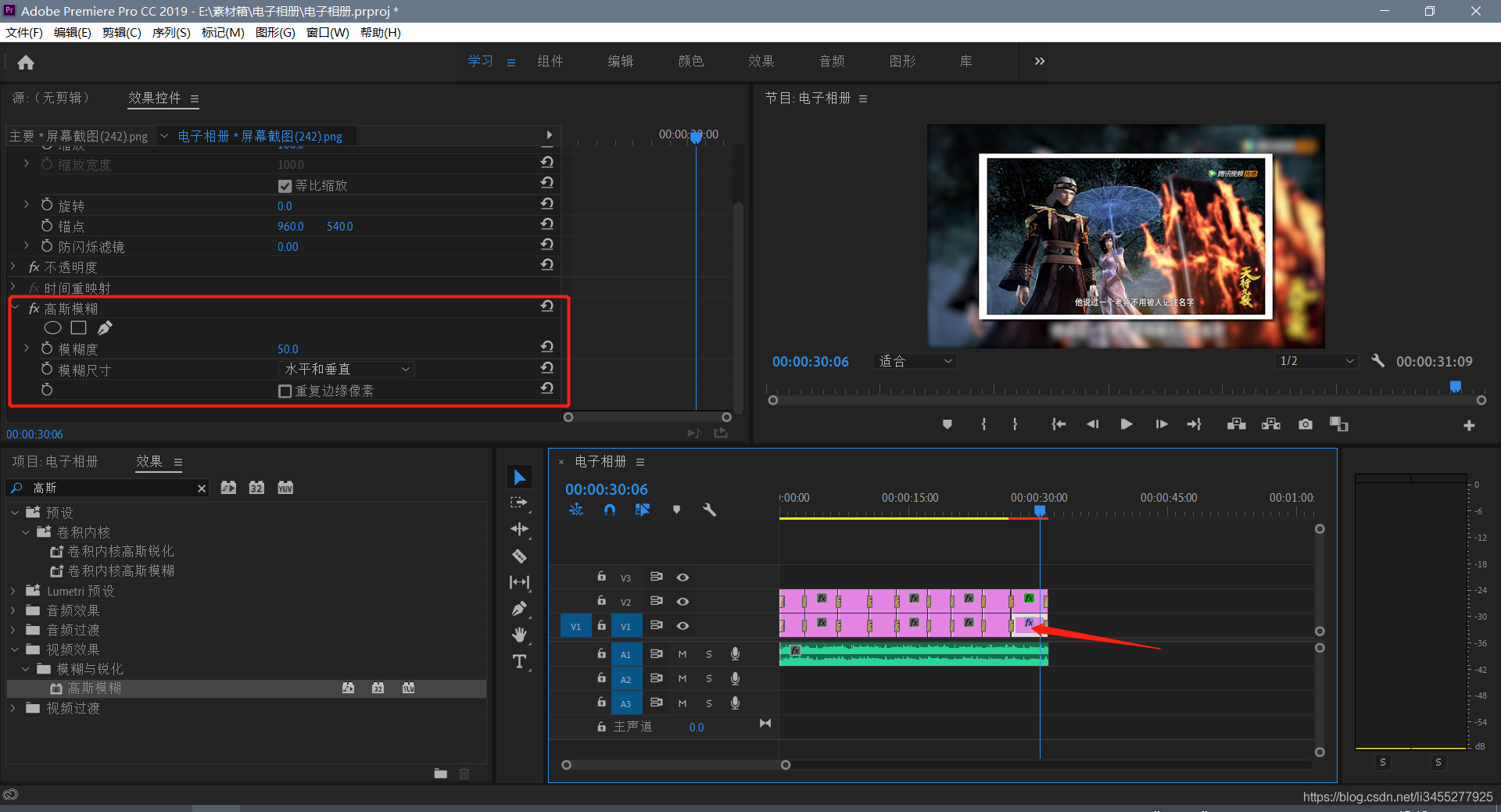The image size is (1501, 812).
Task: Filter effects by accelerated effects
Action: point(228,488)
